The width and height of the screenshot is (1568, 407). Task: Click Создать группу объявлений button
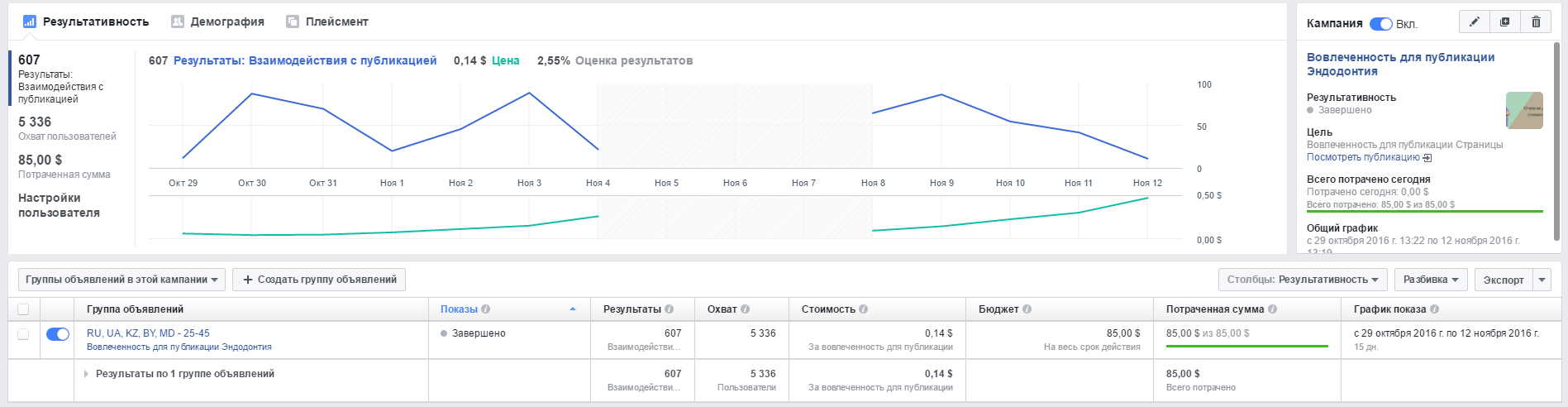(x=319, y=280)
